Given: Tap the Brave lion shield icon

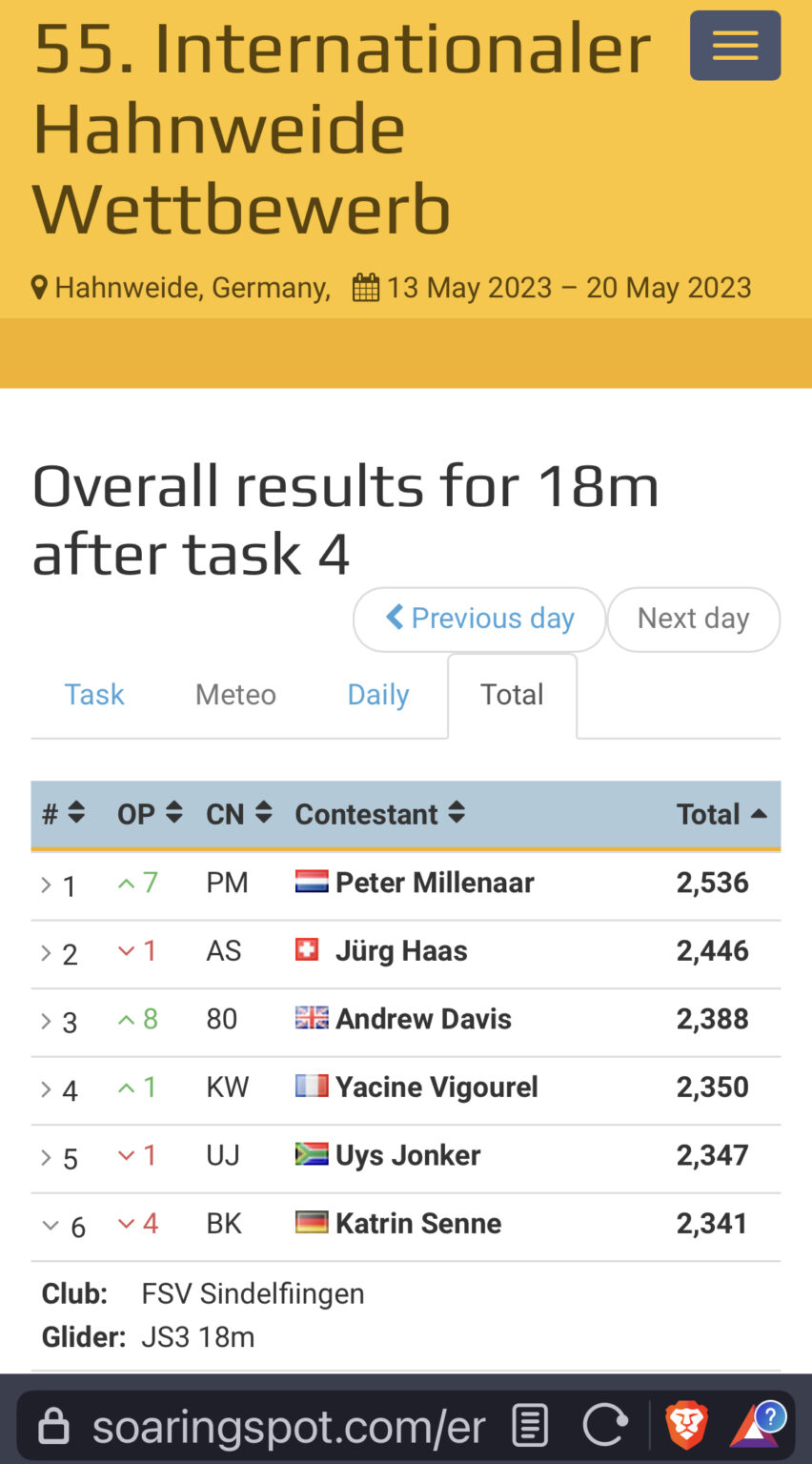Looking at the screenshot, I should (x=685, y=1426).
